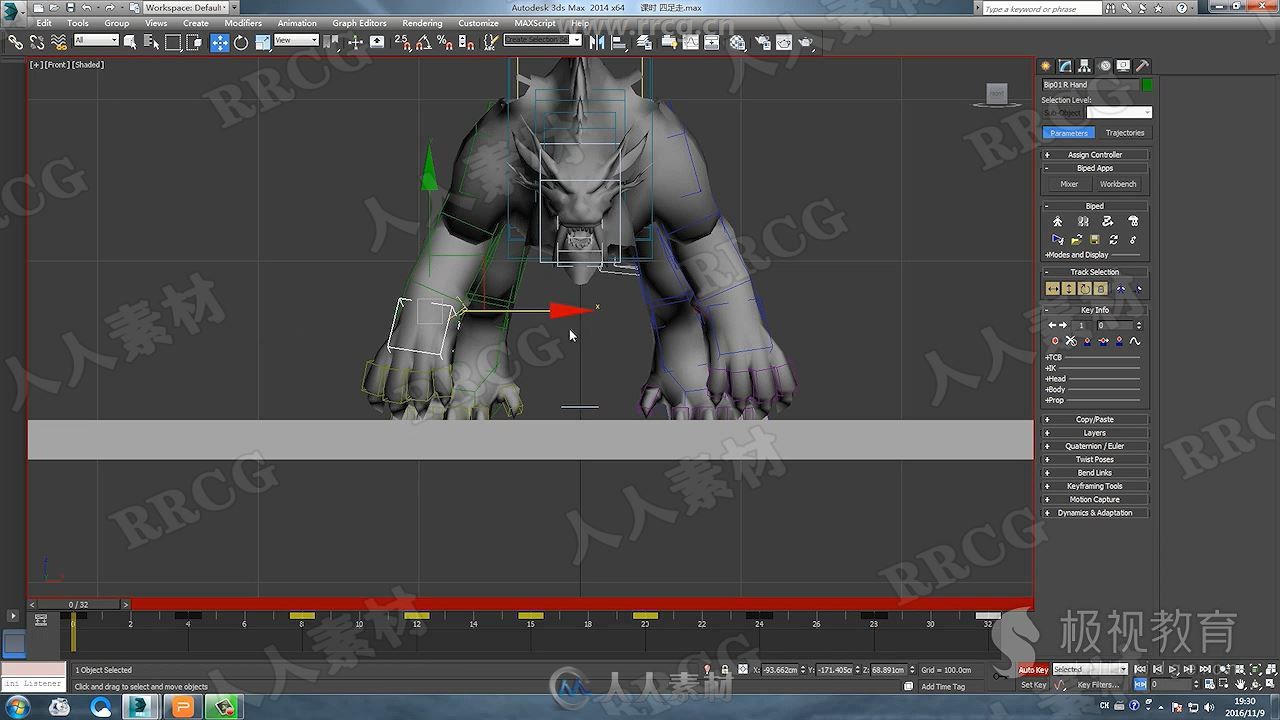Click the Selection Lock toggle padlock
Image resolution: width=1280 pixels, height=720 pixels.
(x=725, y=670)
